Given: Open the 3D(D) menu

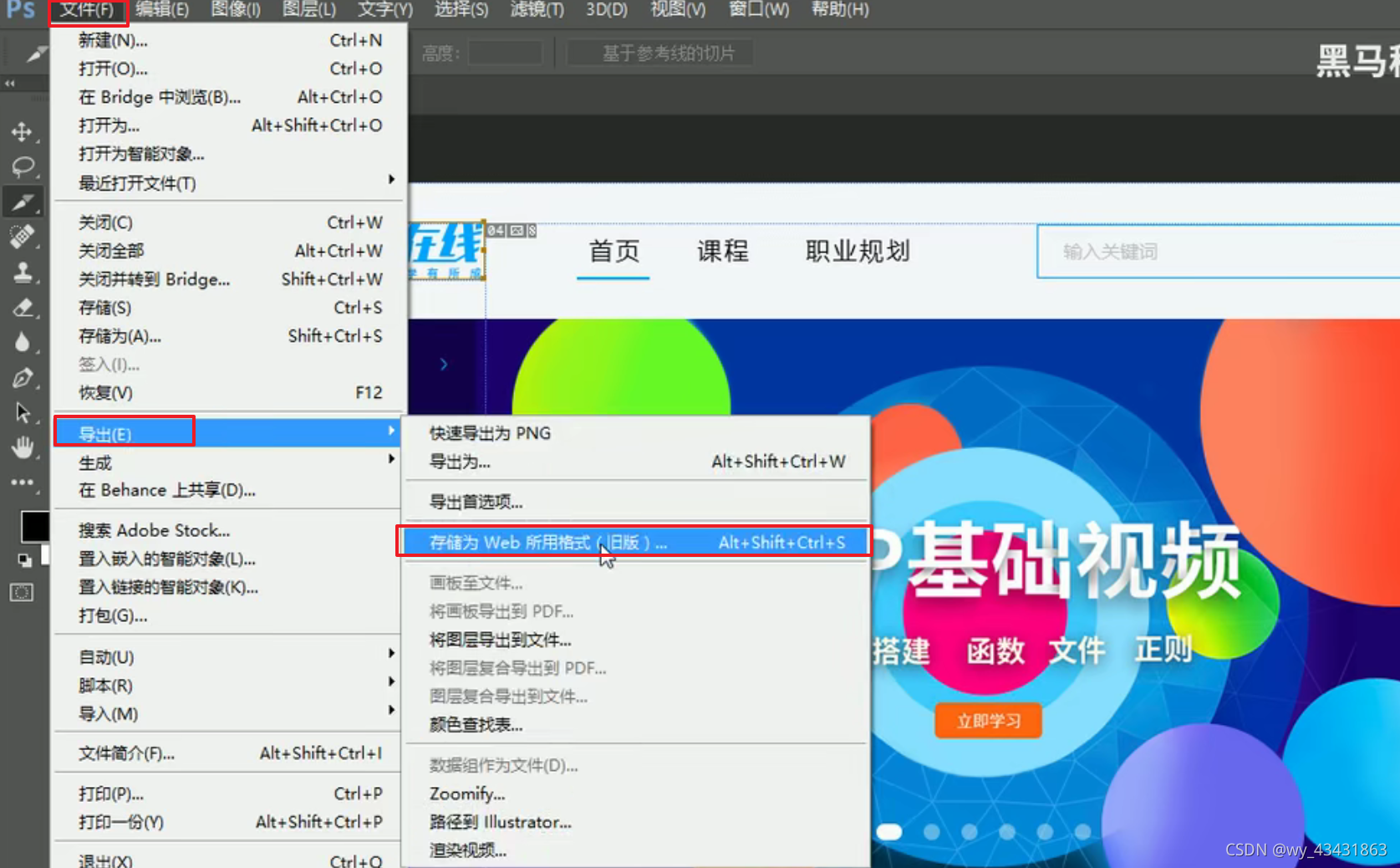Looking at the screenshot, I should (x=606, y=10).
